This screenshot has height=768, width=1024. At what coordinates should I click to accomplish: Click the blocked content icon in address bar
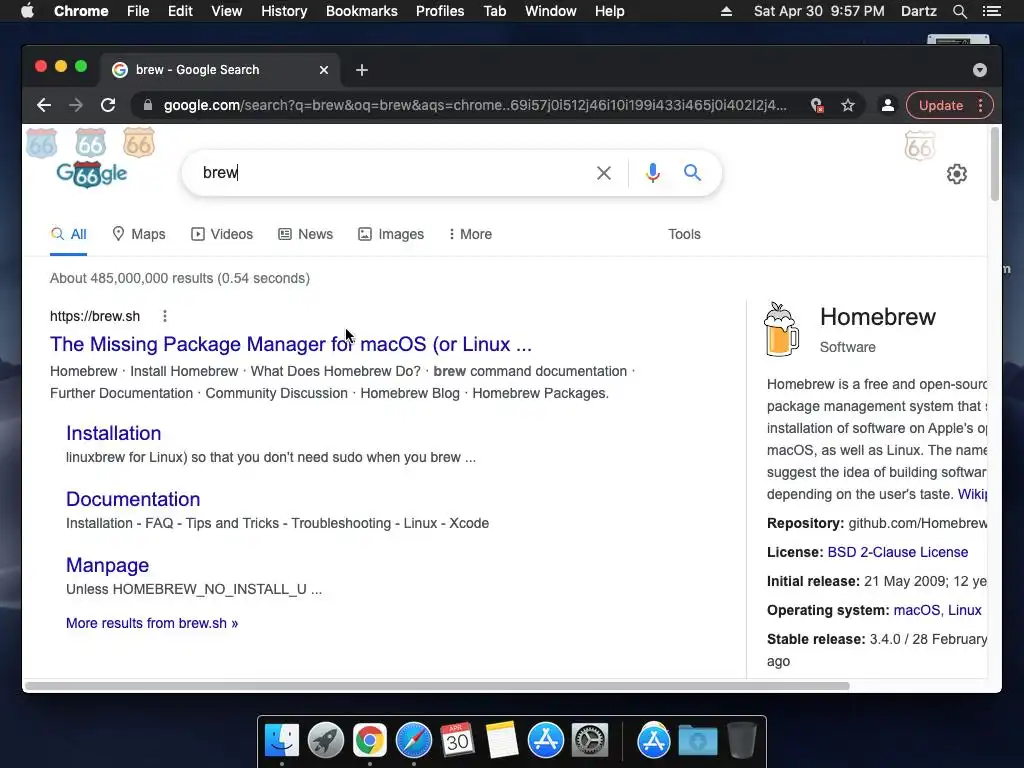click(x=816, y=105)
